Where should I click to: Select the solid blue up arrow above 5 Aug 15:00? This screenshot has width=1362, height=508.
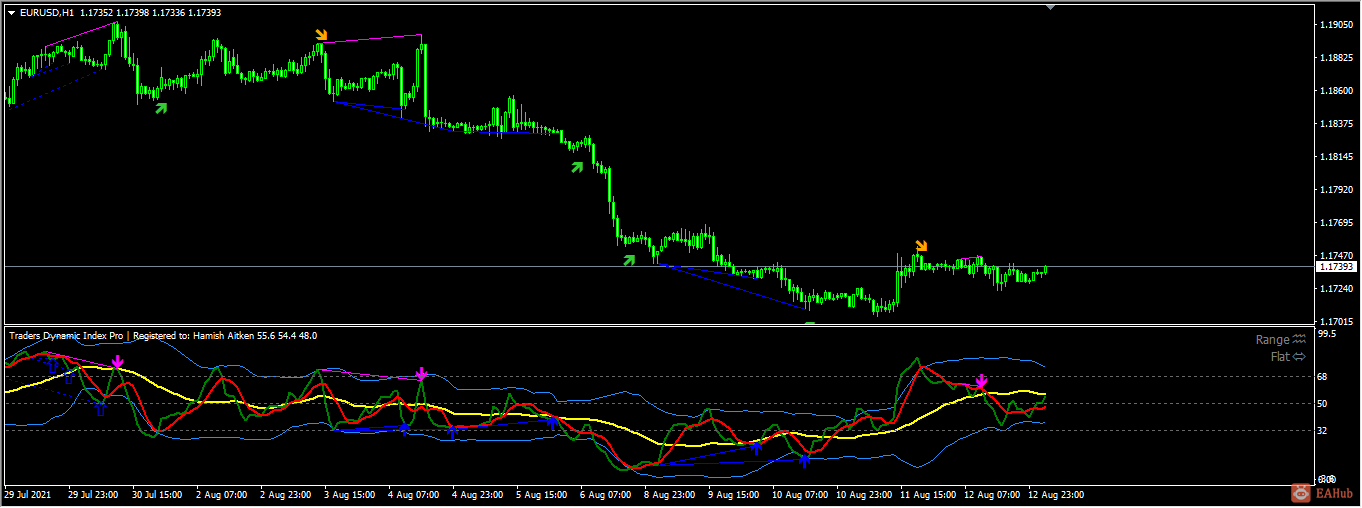552,421
